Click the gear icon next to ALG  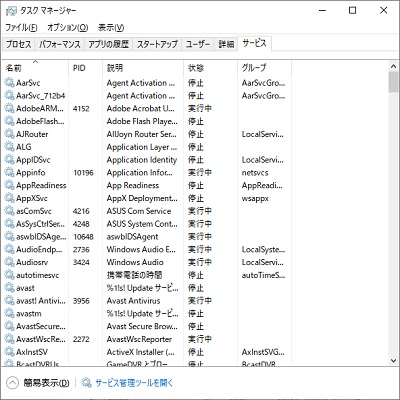[x=9, y=147]
